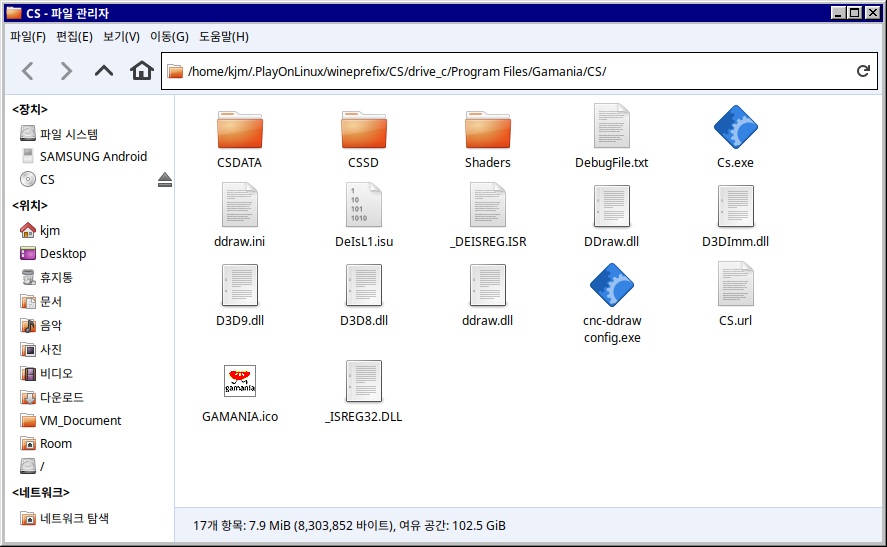Reload the folder with the refresh icon
The width and height of the screenshot is (887, 547).
click(863, 71)
